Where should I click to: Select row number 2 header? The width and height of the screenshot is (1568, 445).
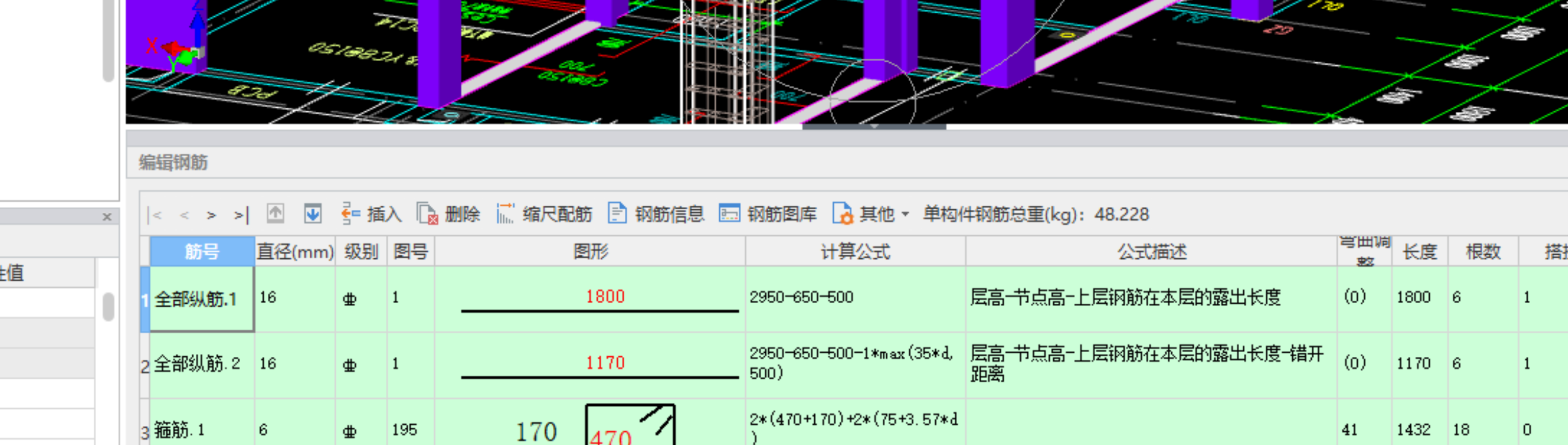coord(145,366)
